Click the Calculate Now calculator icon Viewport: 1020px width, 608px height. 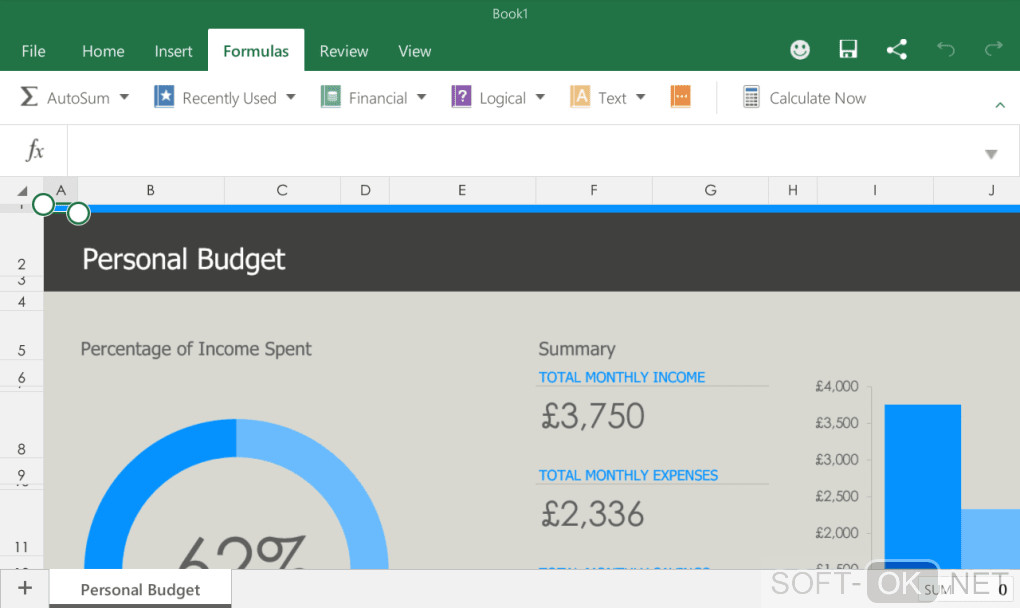coord(751,97)
